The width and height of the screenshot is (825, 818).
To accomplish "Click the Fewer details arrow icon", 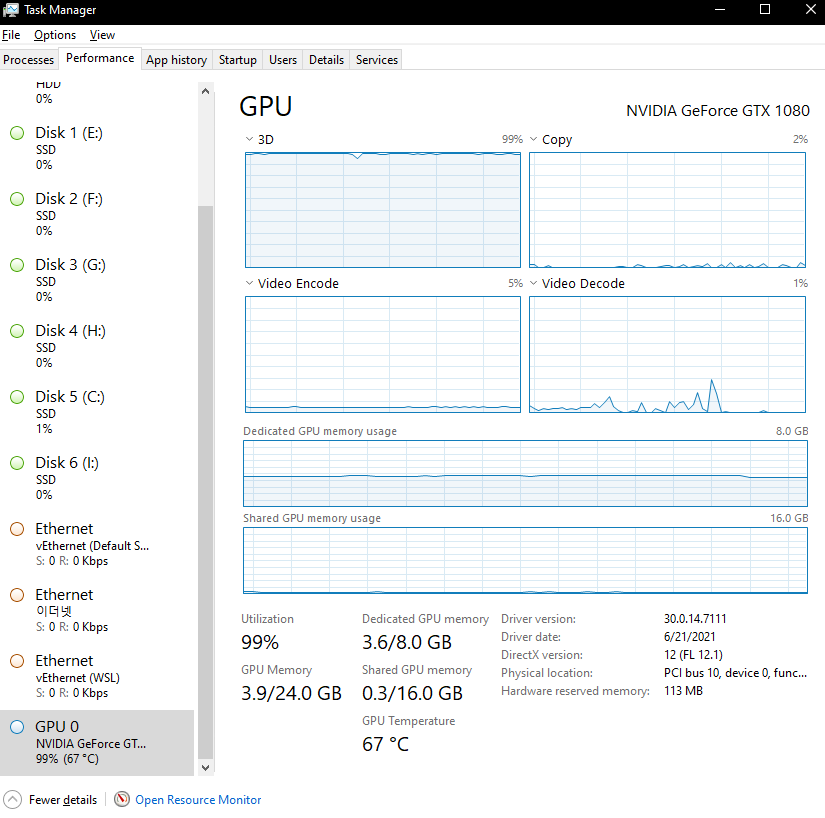I will point(13,800).
